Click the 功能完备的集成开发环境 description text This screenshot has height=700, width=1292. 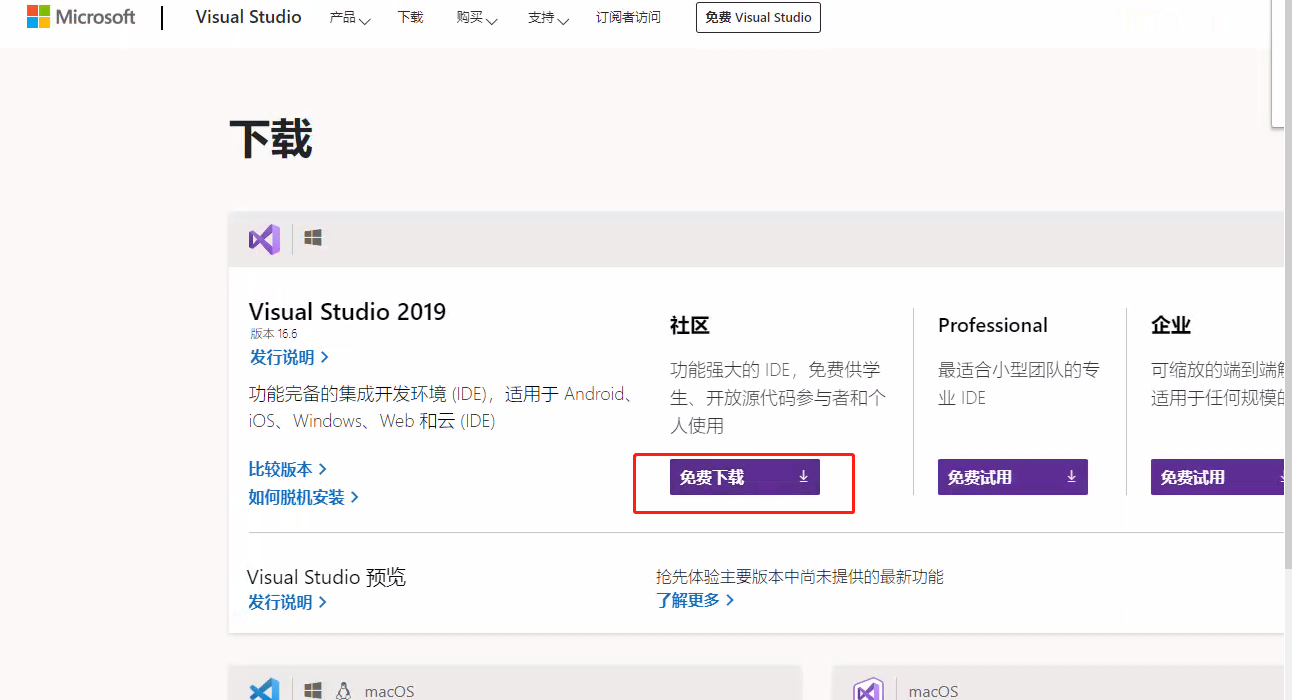click(443, 407)
